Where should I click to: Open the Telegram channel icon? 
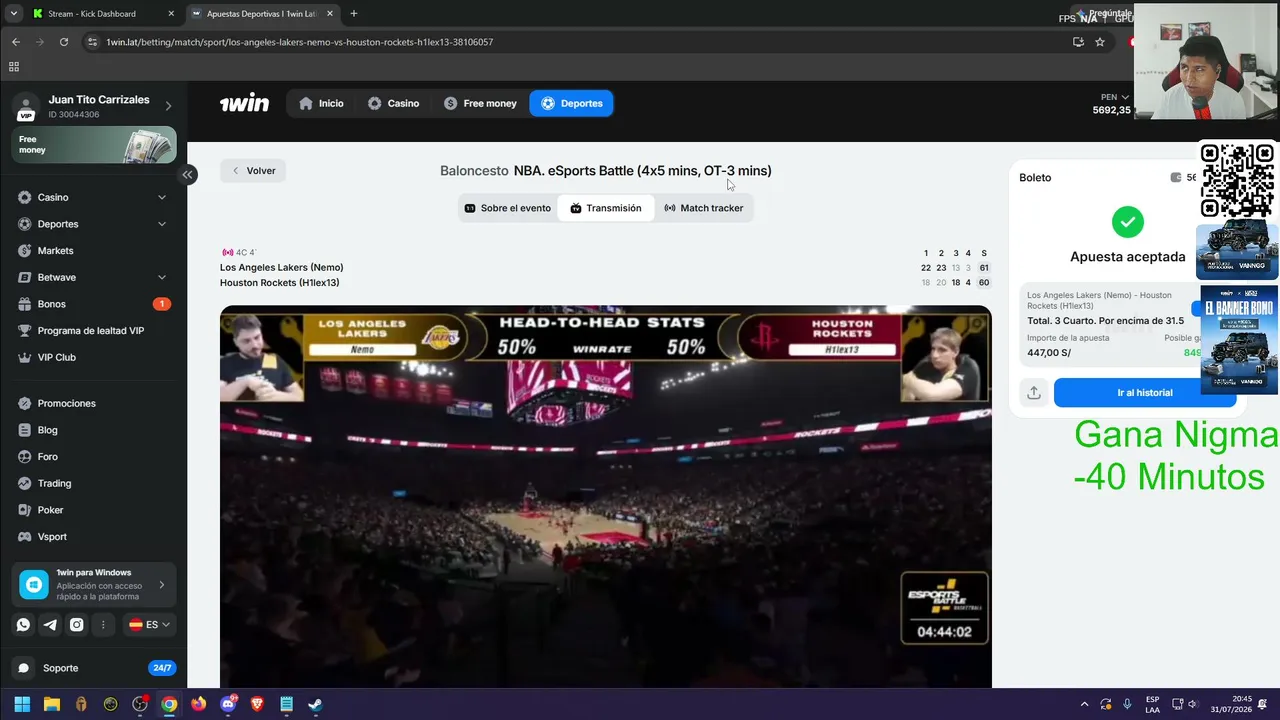point(50,625)
